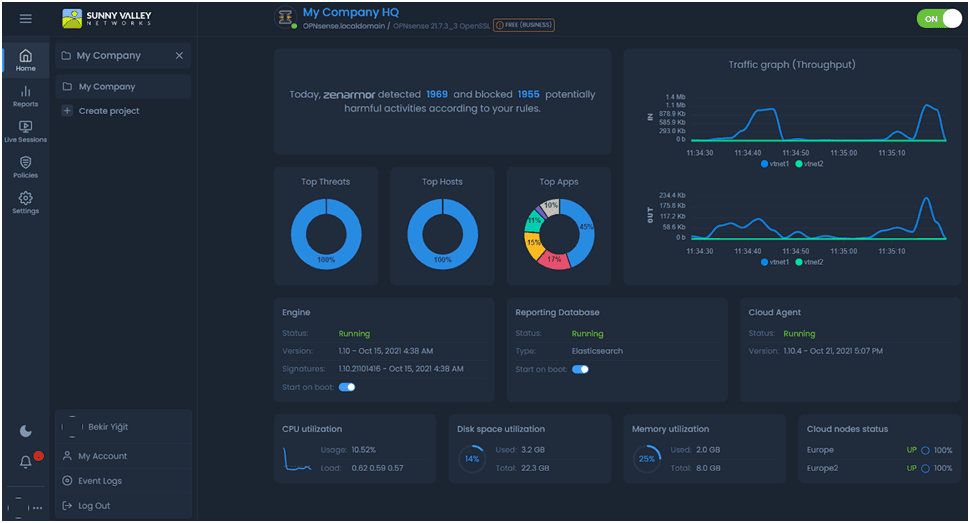The width and height of the screenshot is (970, 523).
Task: Click the Home house icon
Action: coord(25,56)
